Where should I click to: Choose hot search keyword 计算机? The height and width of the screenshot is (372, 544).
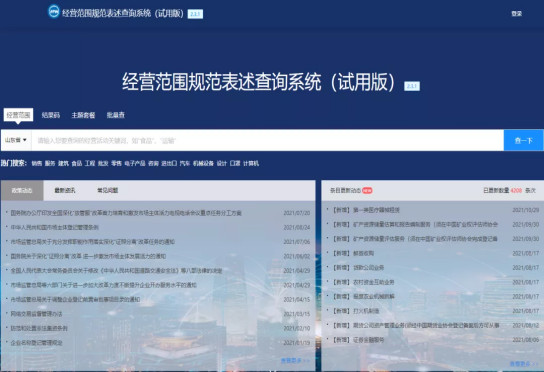251,163
